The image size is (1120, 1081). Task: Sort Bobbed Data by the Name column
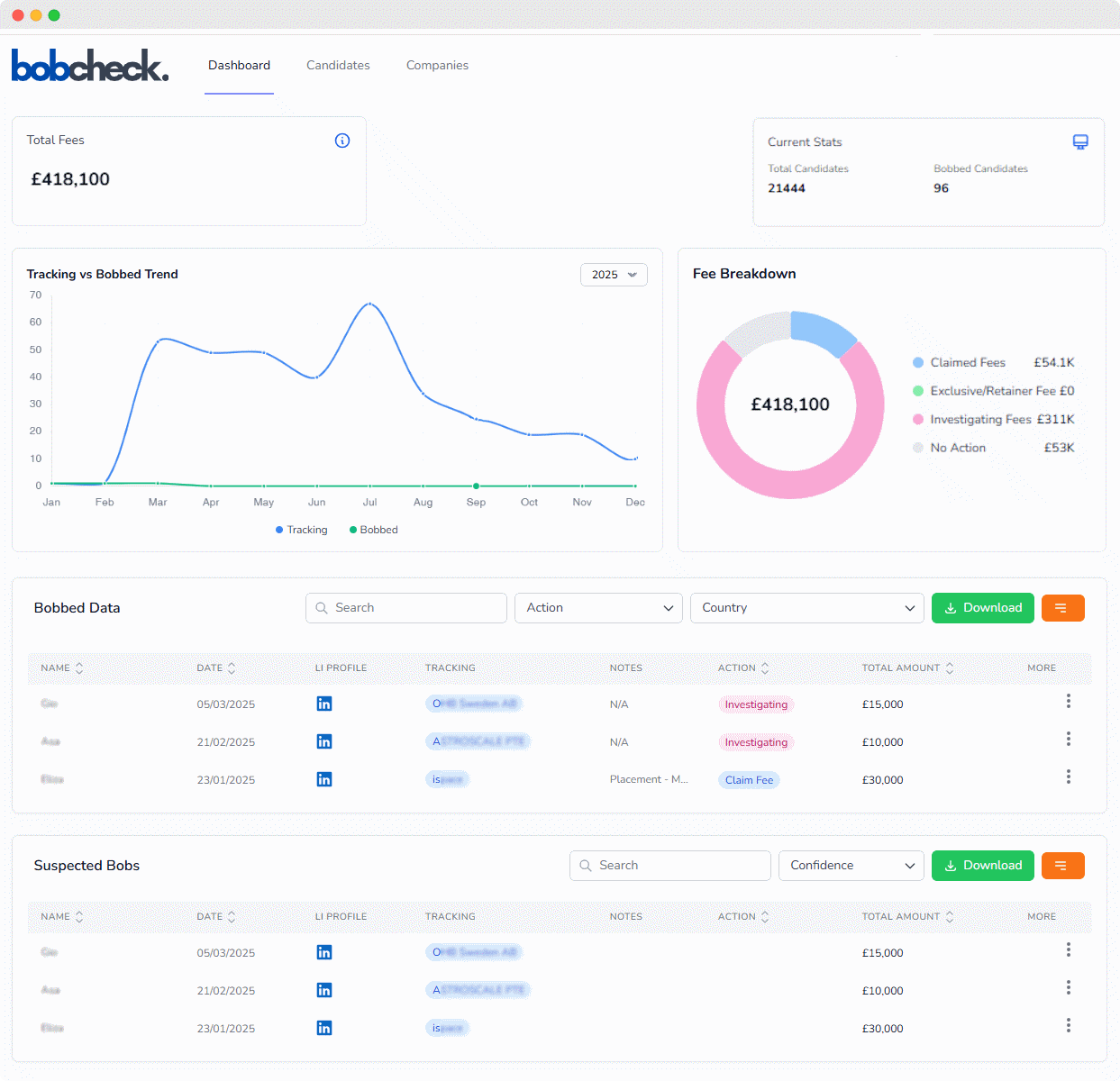(x=62, y=668)
